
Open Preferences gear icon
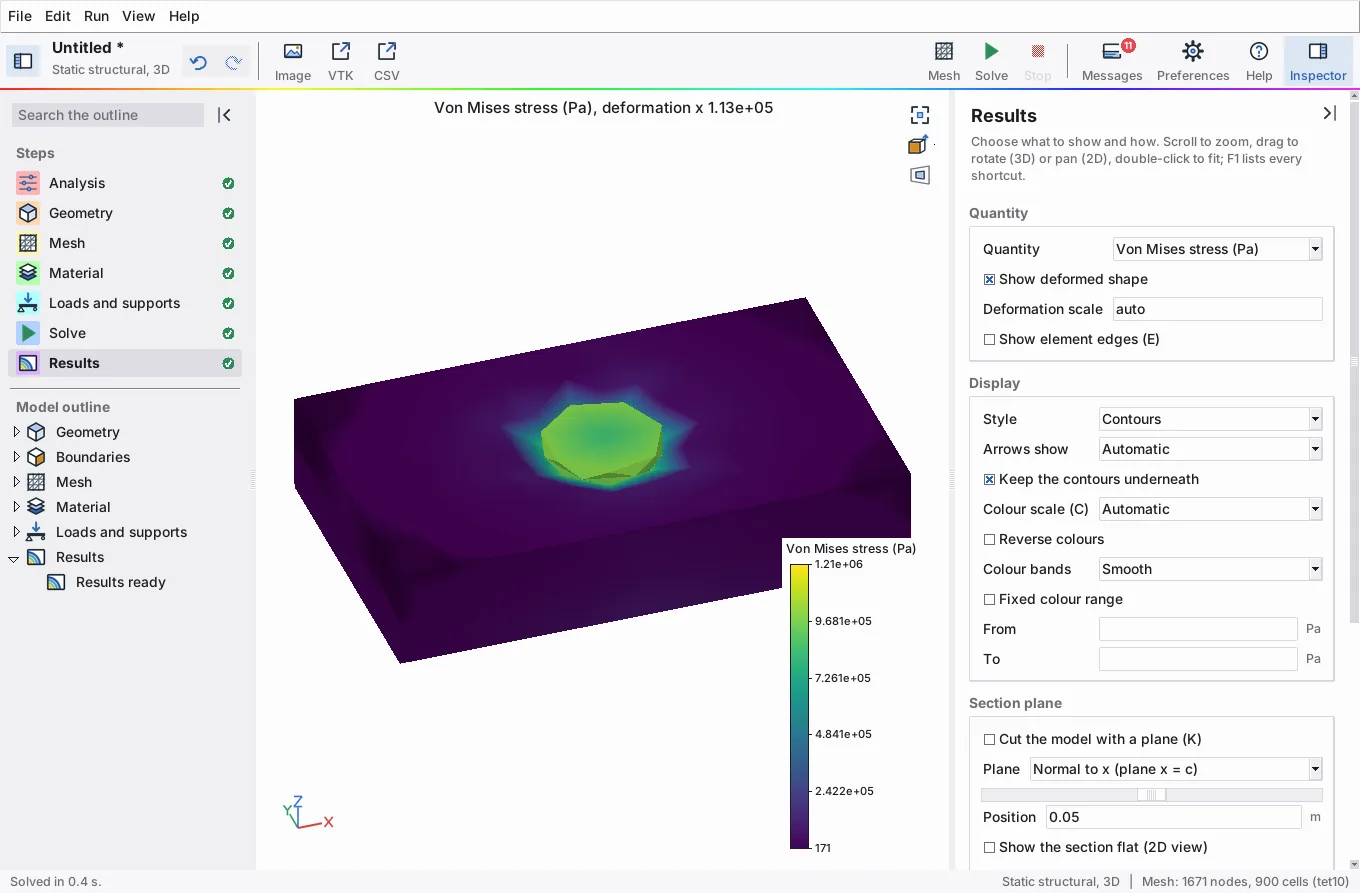click(x=1193, y=61)
